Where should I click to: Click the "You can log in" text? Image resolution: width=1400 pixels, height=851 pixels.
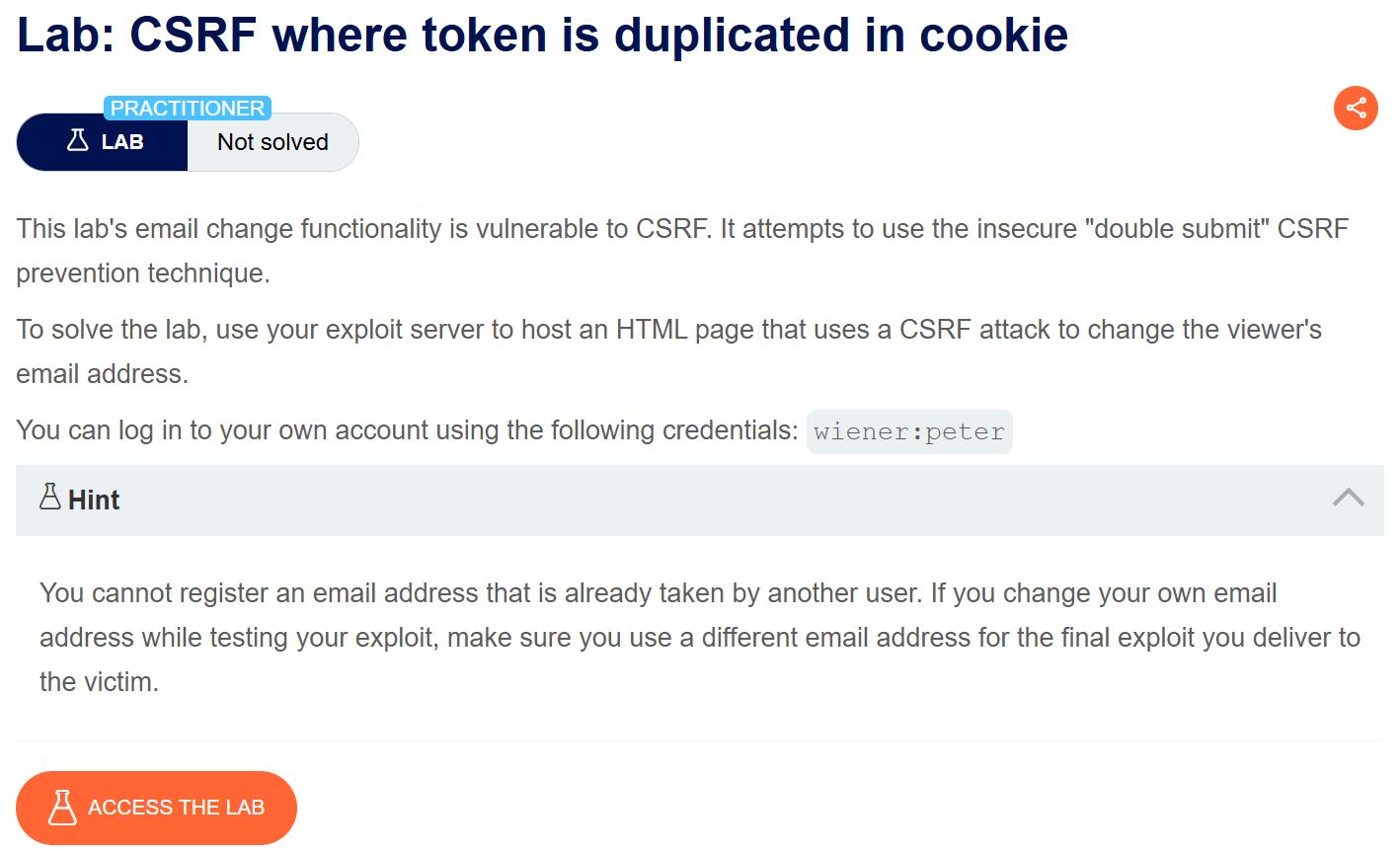99,430
